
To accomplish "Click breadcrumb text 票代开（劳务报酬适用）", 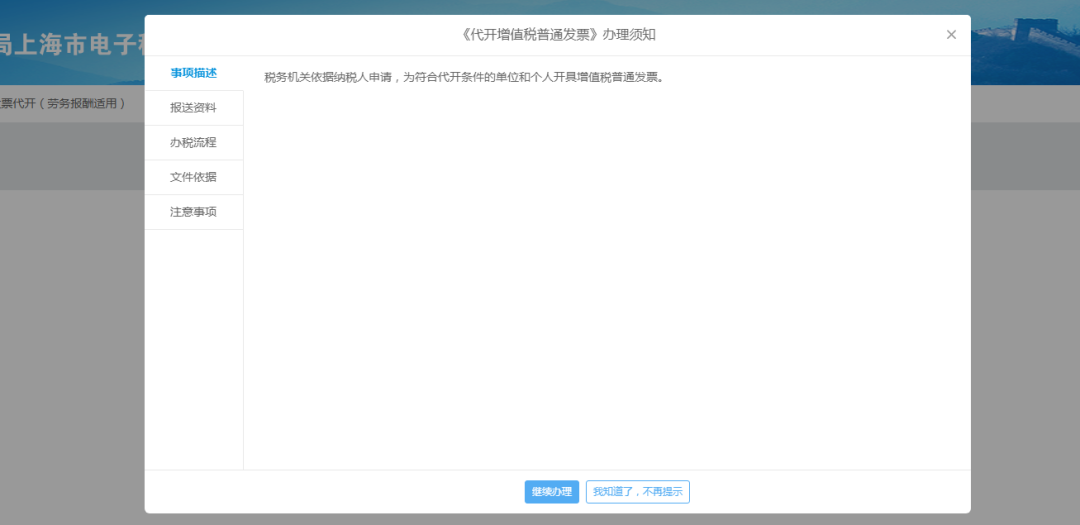I will point(63,104).
